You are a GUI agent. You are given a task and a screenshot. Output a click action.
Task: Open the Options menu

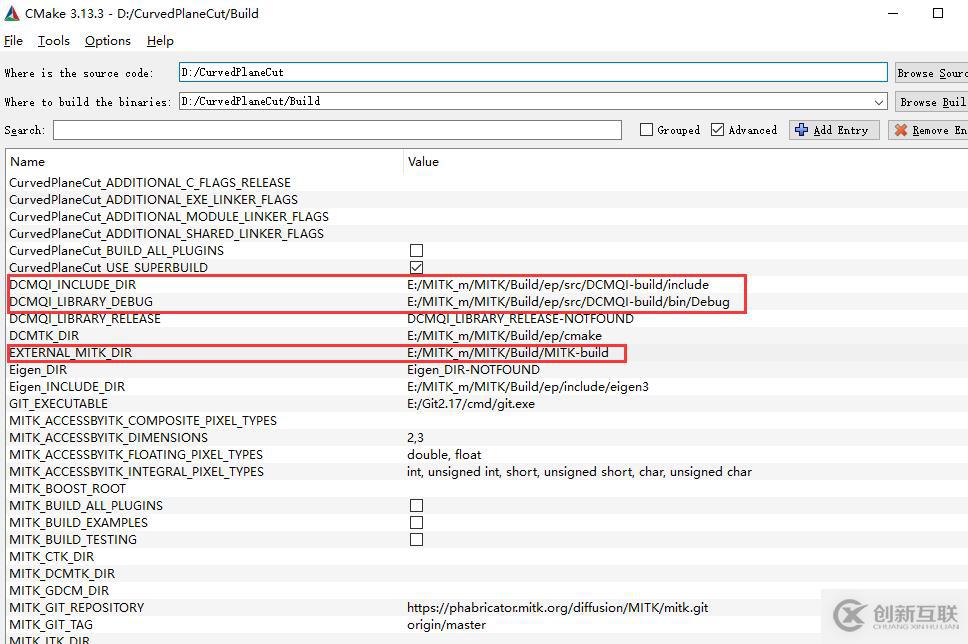pyautogui.click(x=108, y=41)
